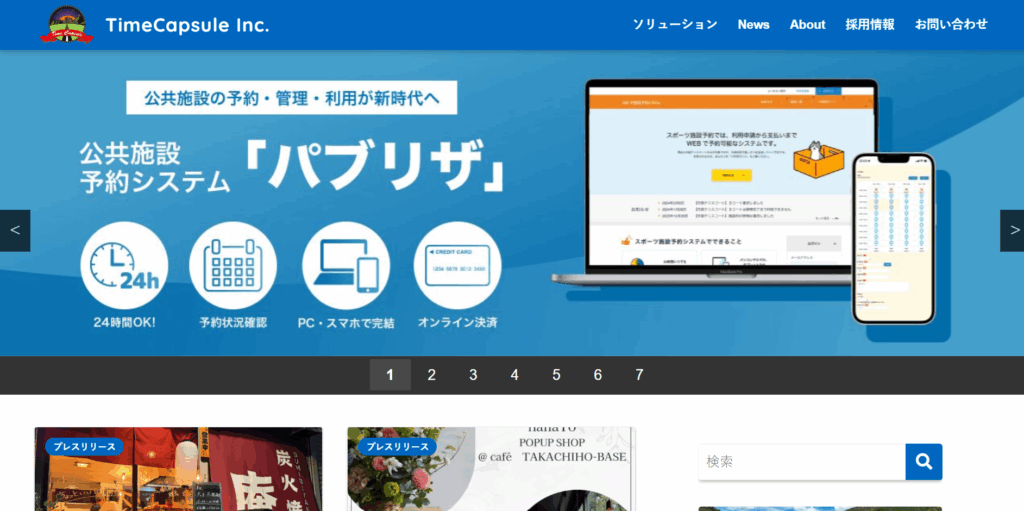The height and width of the screenshot is (511, 1024).
Task: Navigate to the About page
Action: pos(807,25)
